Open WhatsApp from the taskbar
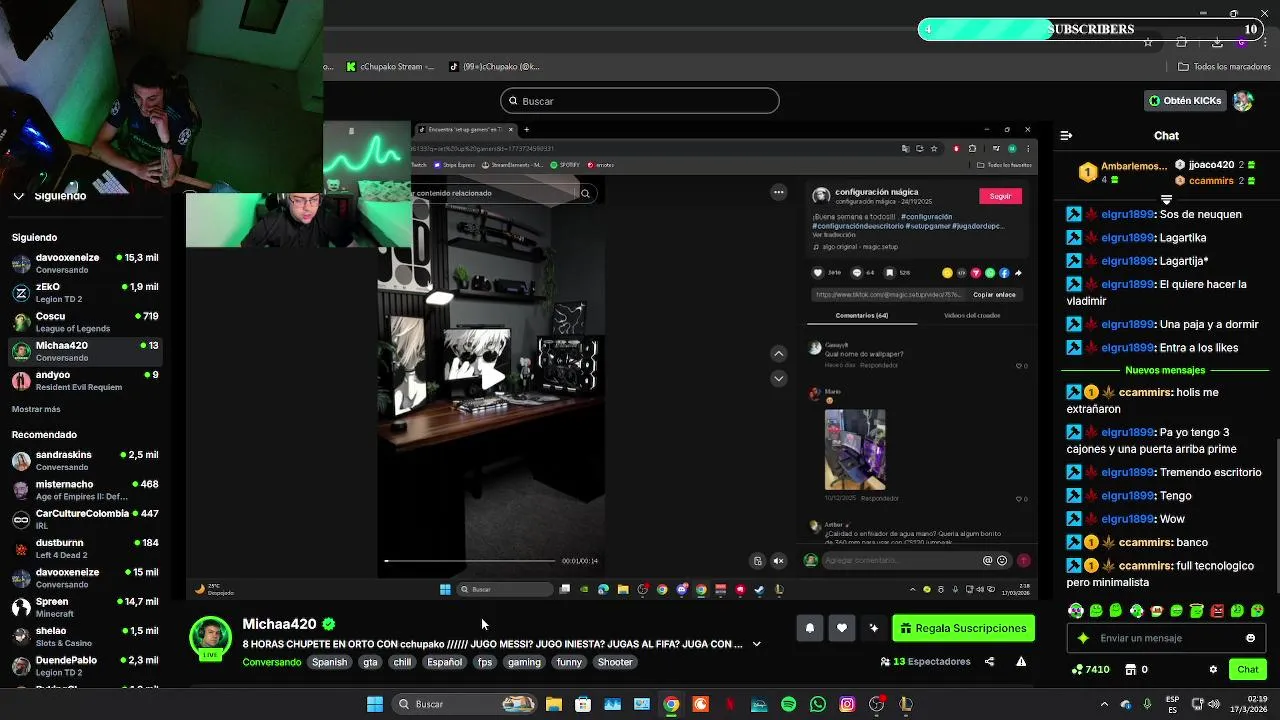 click(x=818, y=704)
